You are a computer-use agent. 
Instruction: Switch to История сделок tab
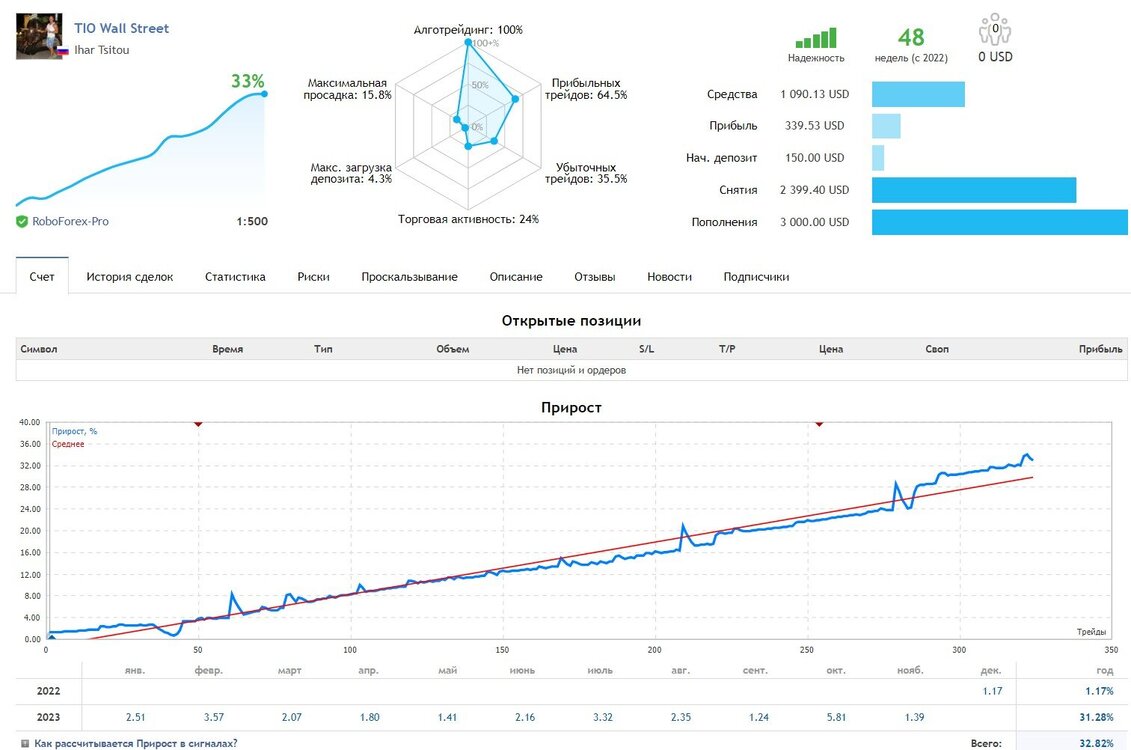pos(130,276)
